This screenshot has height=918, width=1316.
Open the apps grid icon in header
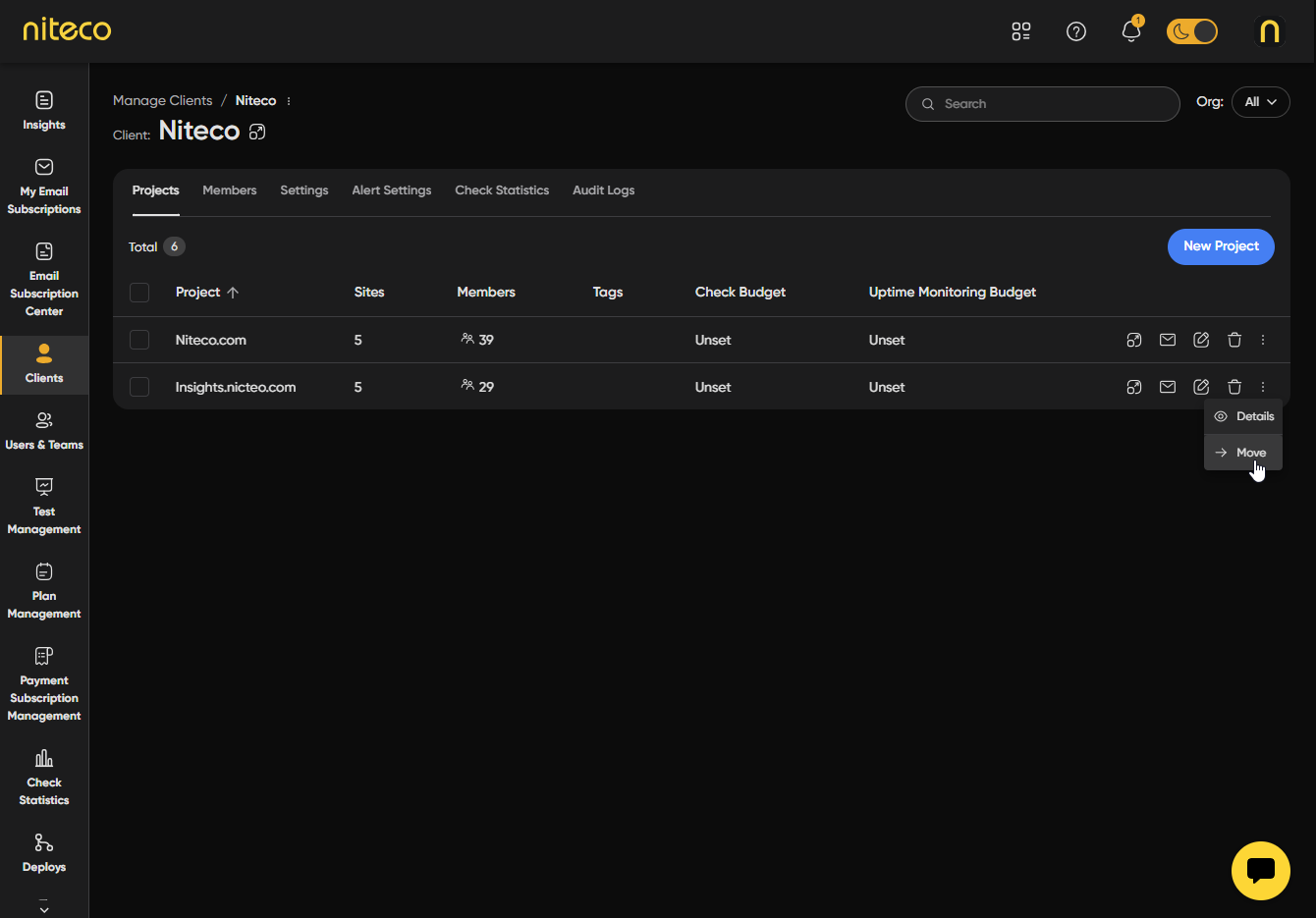(1021, 31)
